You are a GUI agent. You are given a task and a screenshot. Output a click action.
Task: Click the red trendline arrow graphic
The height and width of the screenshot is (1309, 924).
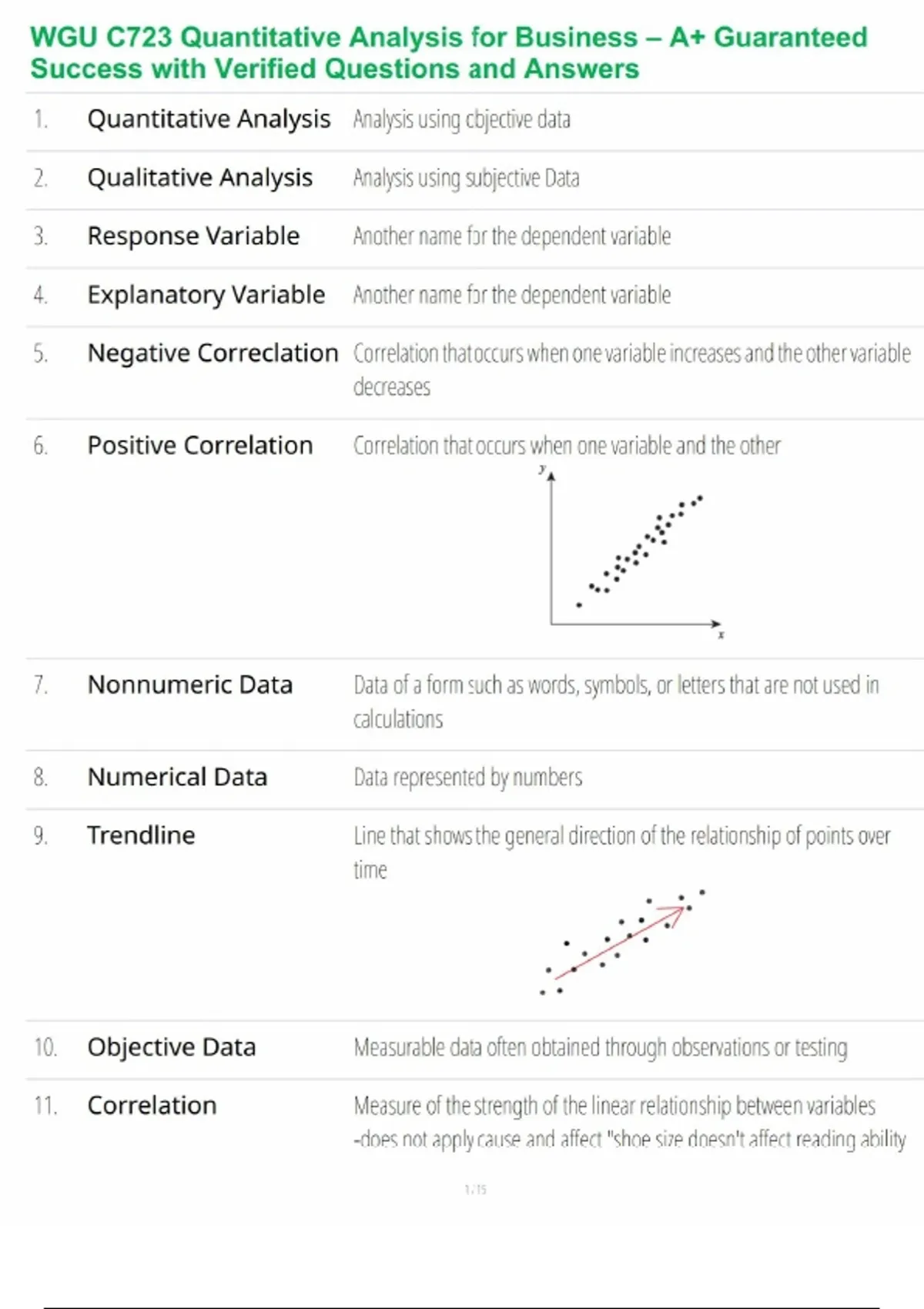pos(621,942)
